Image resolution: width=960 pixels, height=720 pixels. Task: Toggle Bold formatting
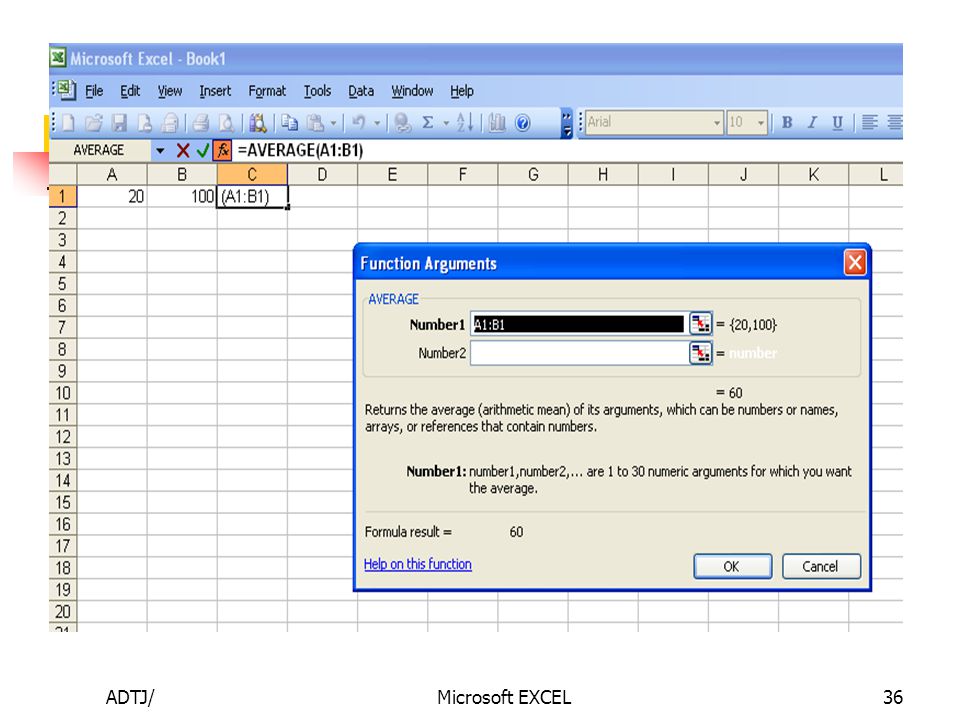787,123
